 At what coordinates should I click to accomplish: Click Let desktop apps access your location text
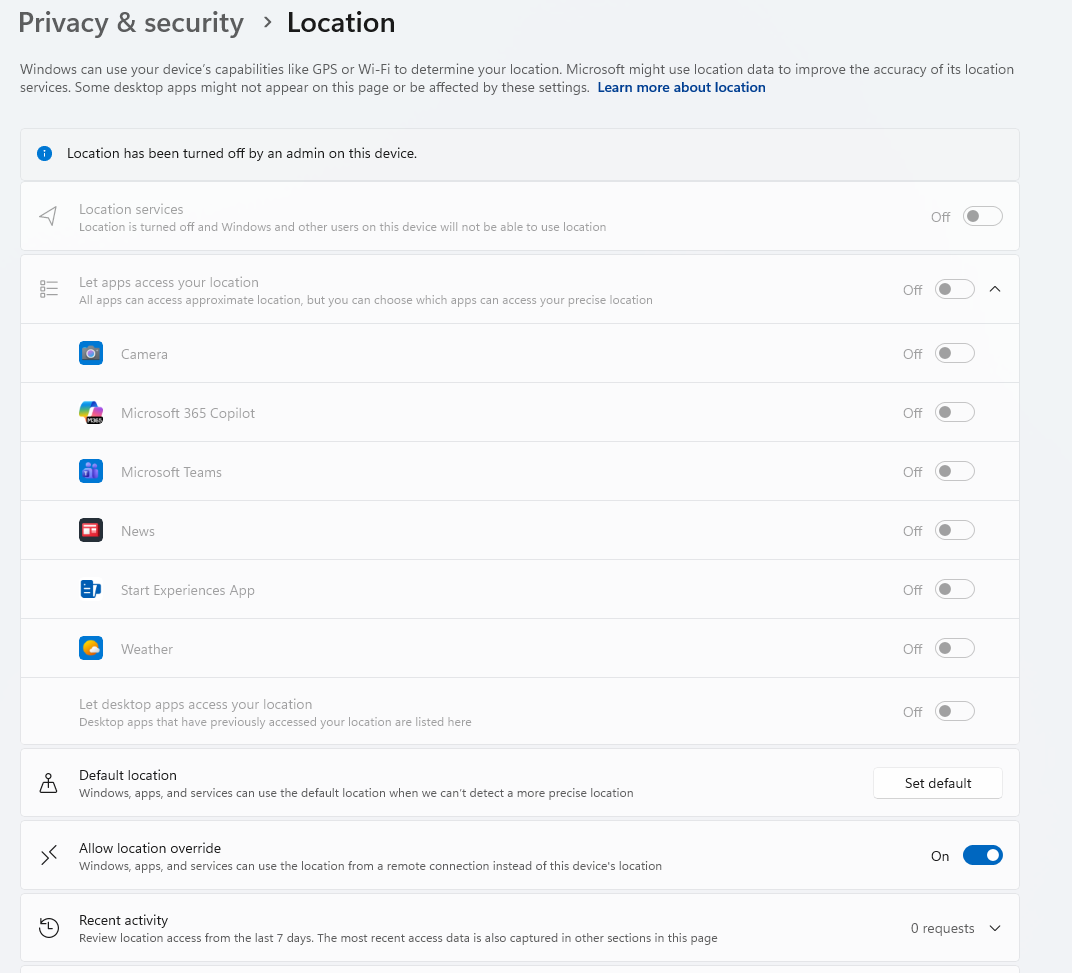coord(195,704)
